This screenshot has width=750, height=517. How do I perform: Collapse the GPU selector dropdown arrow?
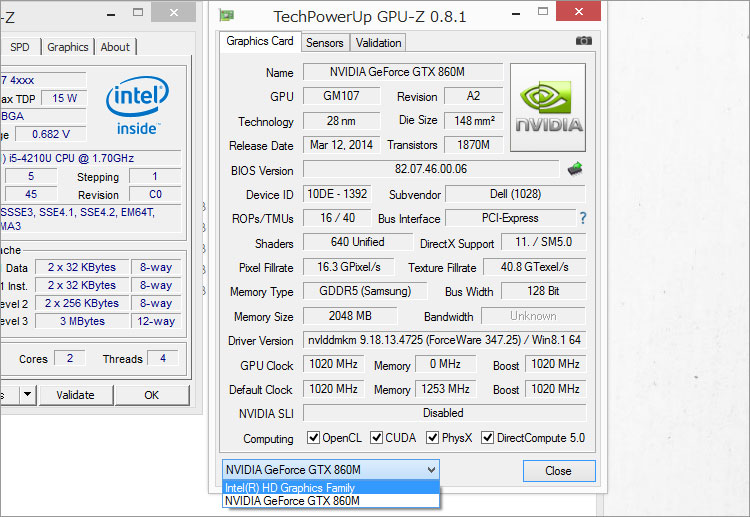(431, 470)
